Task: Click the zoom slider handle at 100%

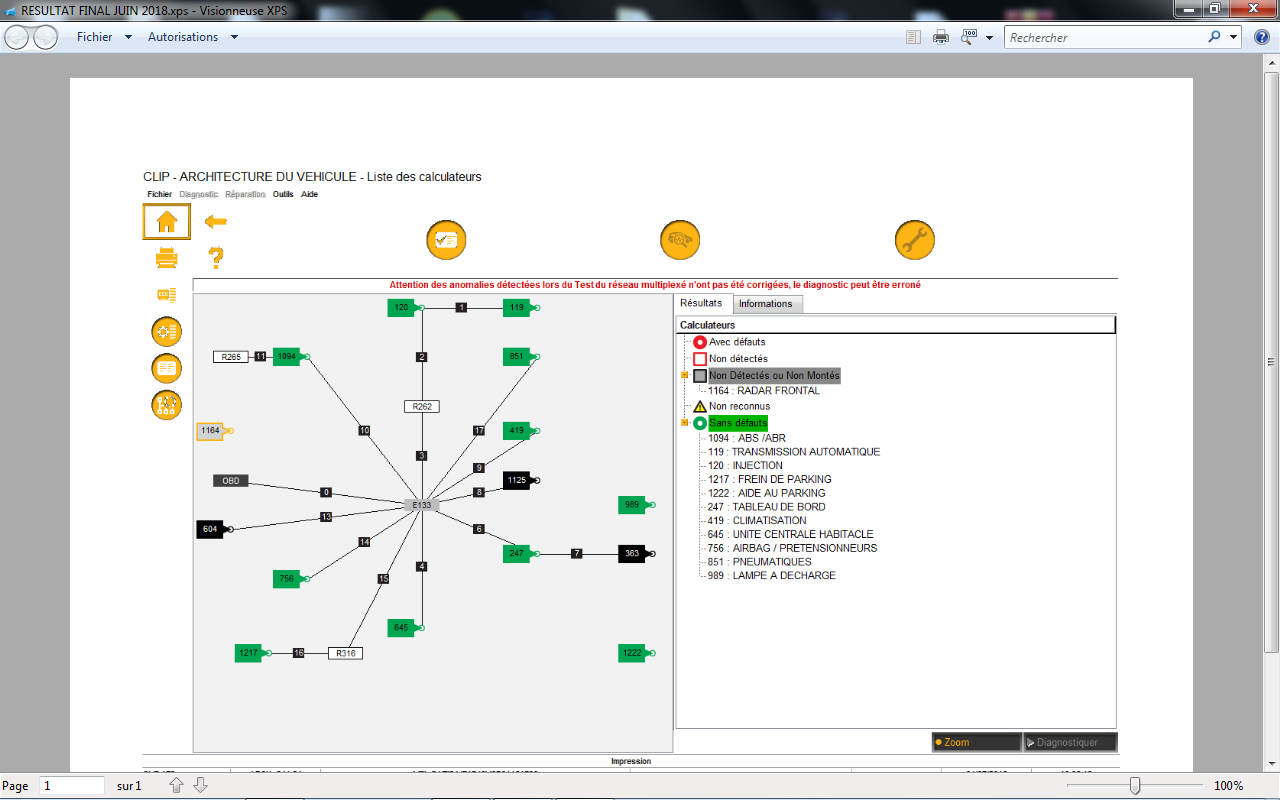Action: pyautogui.click(x=1134, y=786)
